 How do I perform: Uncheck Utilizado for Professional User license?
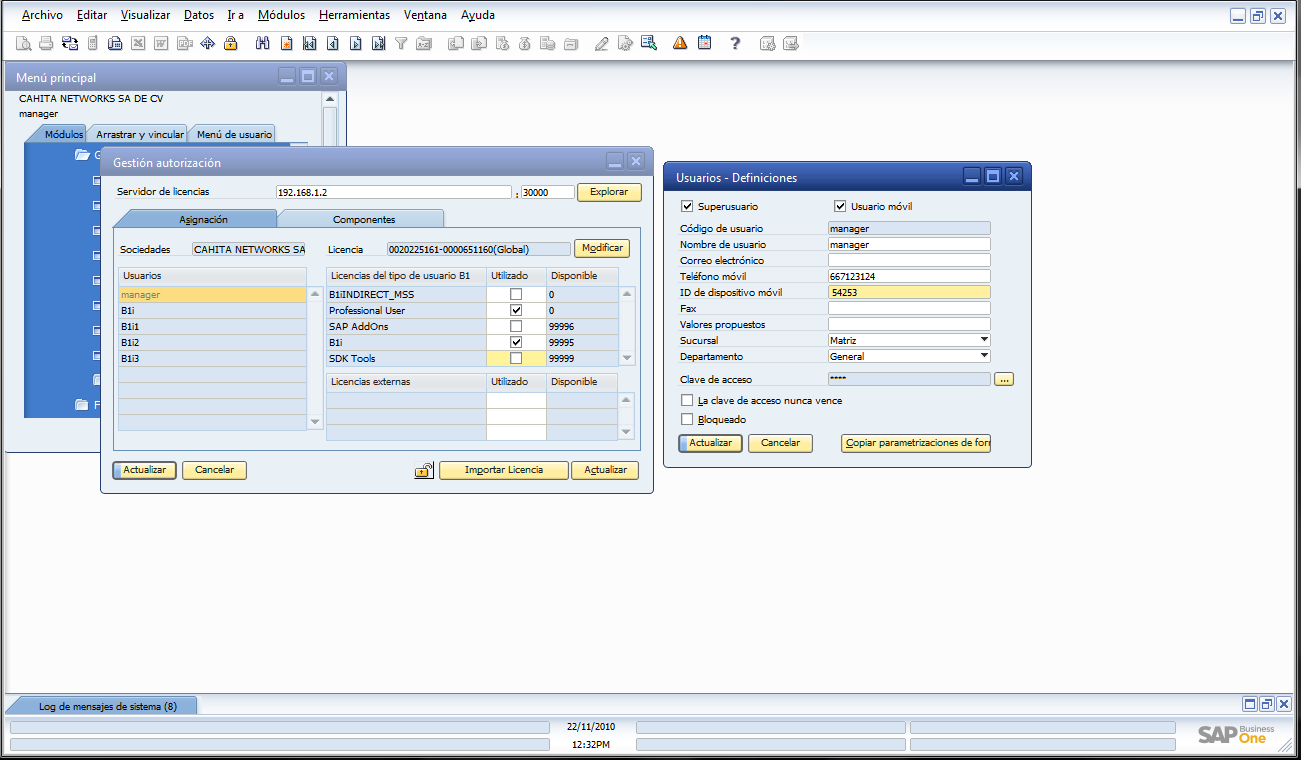[516, 310]
